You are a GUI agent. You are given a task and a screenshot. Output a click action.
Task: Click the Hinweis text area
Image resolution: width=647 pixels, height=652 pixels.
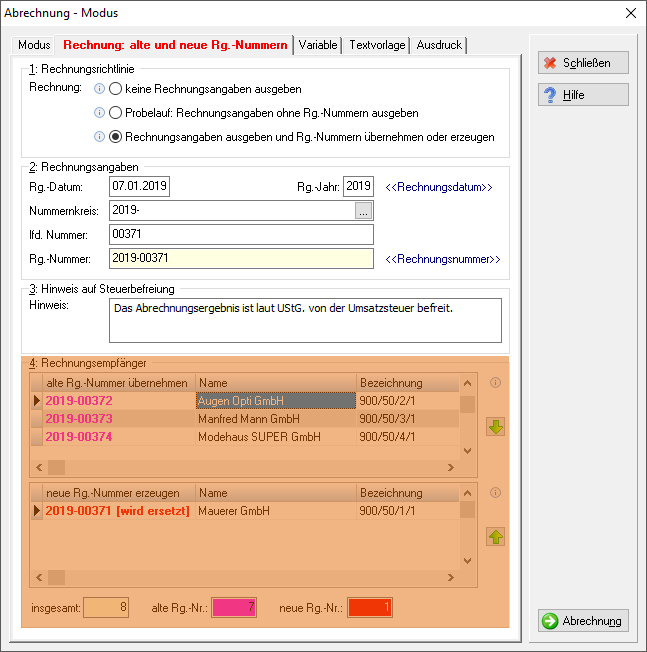pyautogui.click(x=305, y=321)
